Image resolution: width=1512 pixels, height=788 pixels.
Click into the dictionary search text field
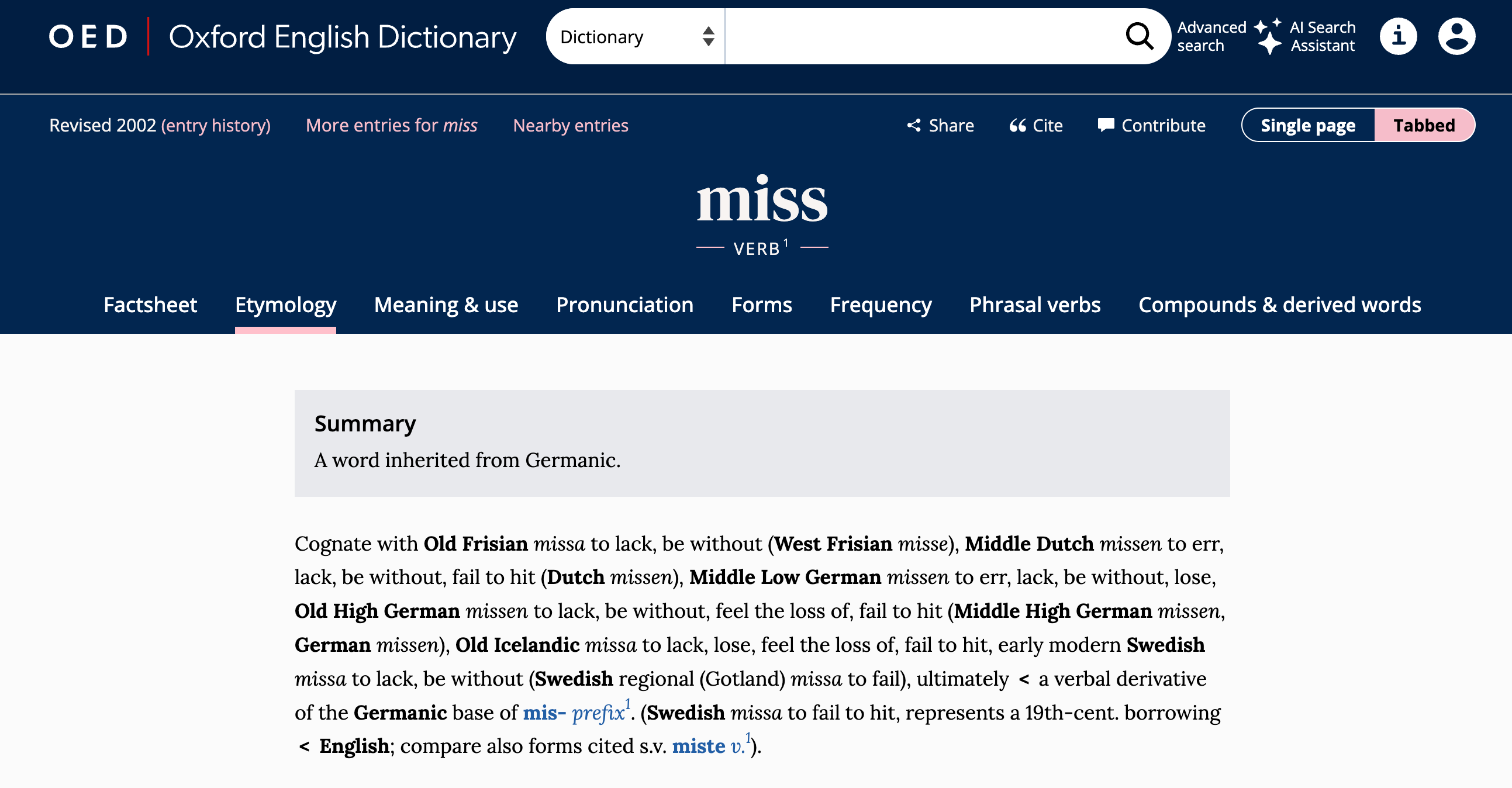(921, 36)
